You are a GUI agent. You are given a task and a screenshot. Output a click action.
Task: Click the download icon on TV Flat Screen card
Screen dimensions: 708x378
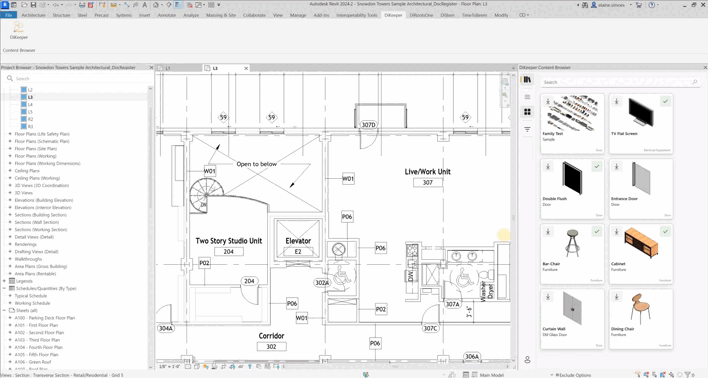point(616,102)
